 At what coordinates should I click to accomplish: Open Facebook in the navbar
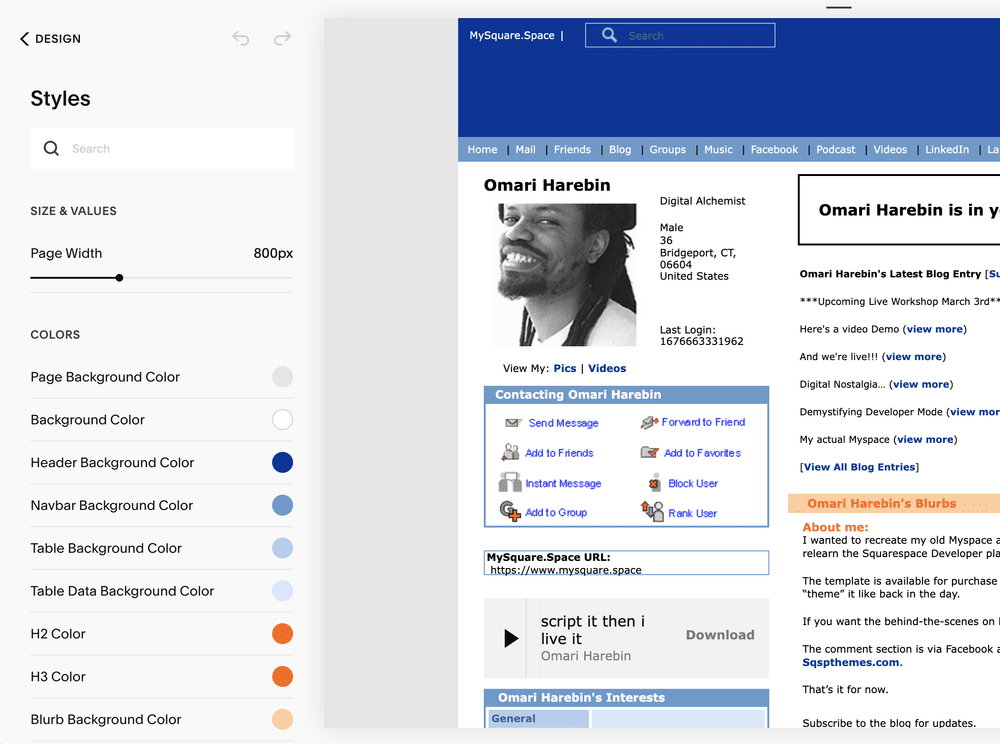tap(774, 149)
